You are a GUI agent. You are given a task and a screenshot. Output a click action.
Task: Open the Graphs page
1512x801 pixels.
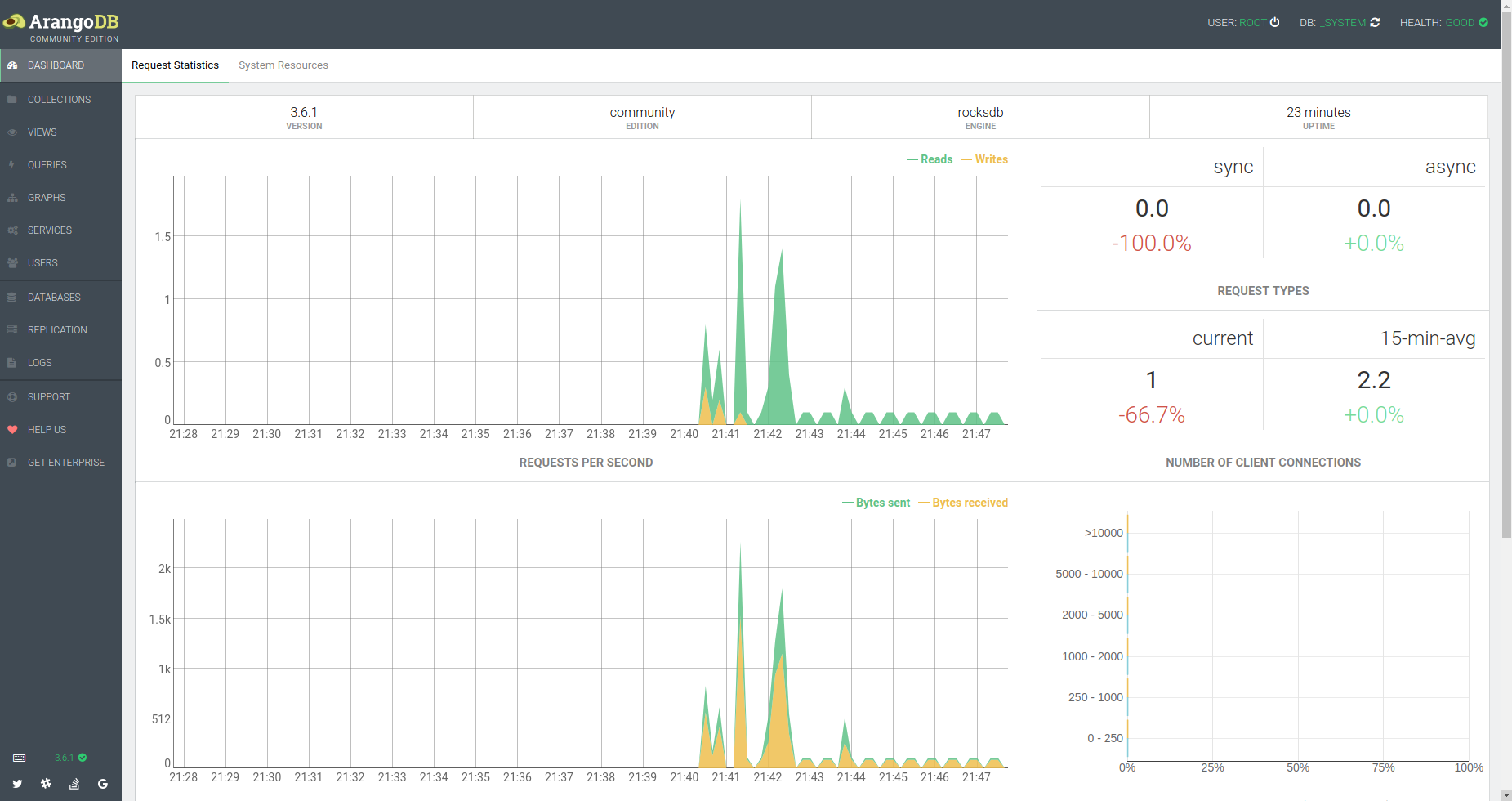(47, 198)
